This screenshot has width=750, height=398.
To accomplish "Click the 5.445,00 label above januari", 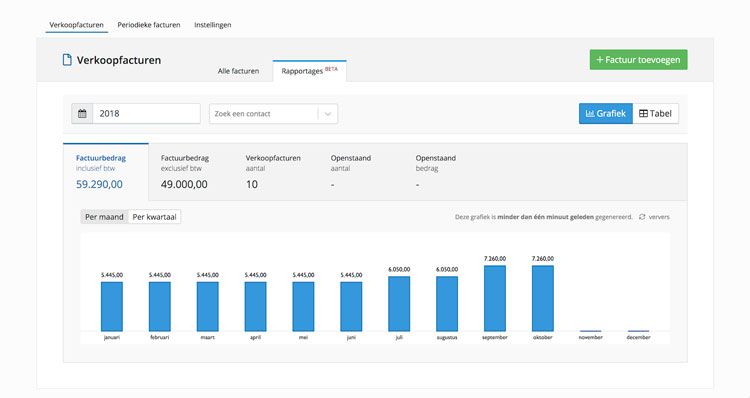I will tap(112, 275).
